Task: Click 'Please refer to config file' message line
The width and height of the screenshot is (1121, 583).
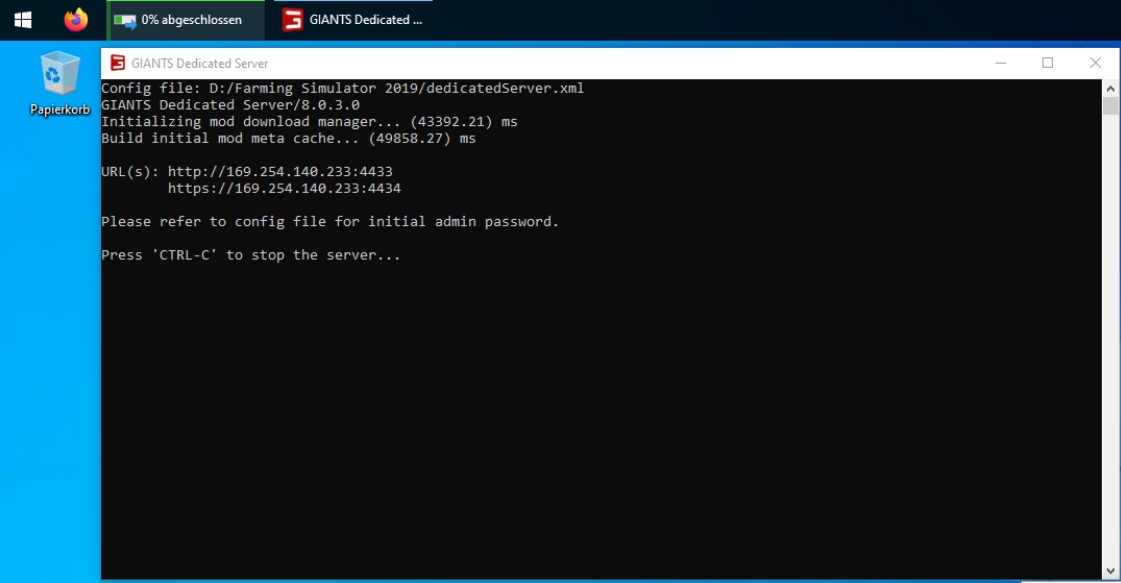Action: click(x=330, y=222)
